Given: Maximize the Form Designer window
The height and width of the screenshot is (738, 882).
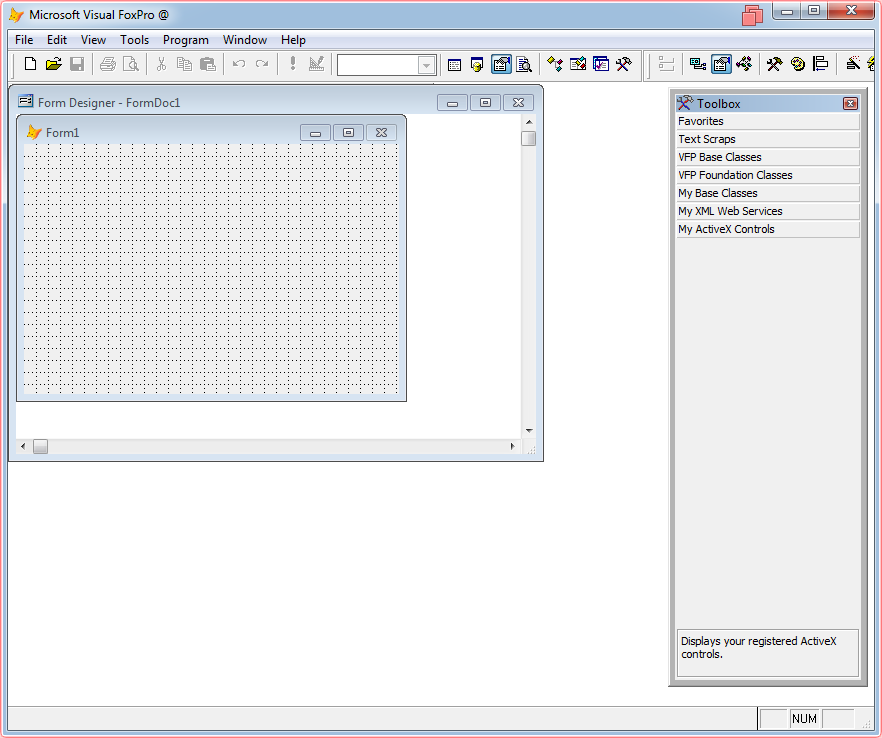Looking at the screenshot, I should click(485, 102).
